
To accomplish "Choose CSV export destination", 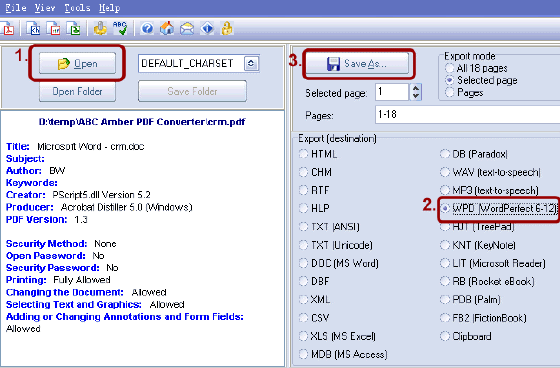I will pyautogui.click(x=314, y=318).
